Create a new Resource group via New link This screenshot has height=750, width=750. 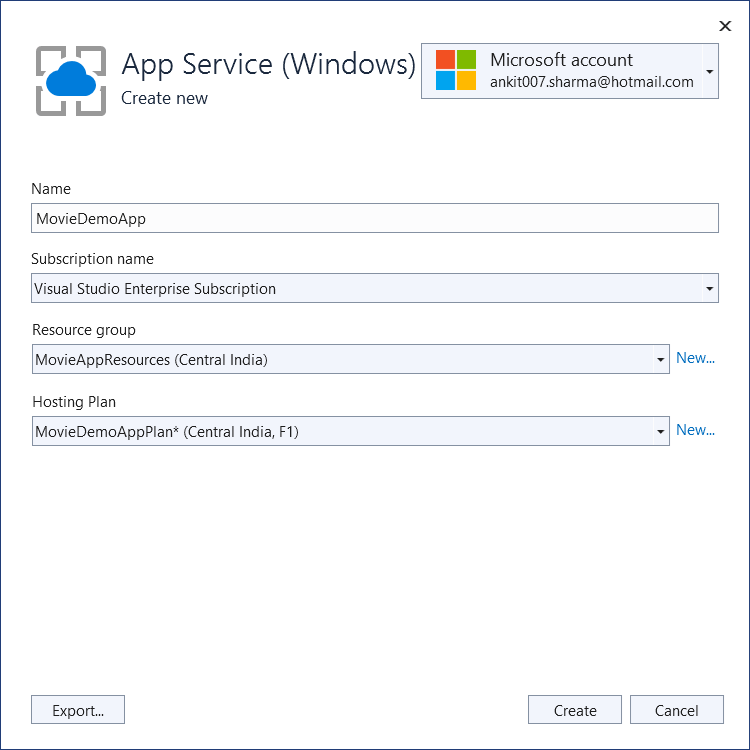(x=695, y=358)
